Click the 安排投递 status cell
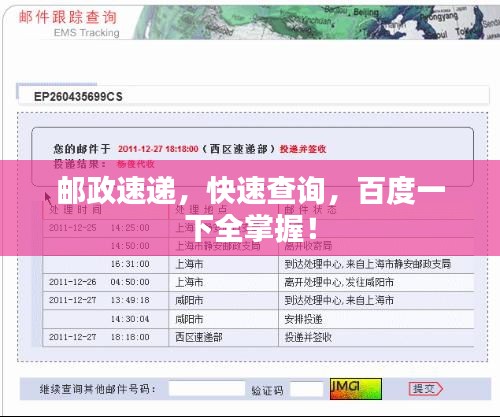 (303, 319)
